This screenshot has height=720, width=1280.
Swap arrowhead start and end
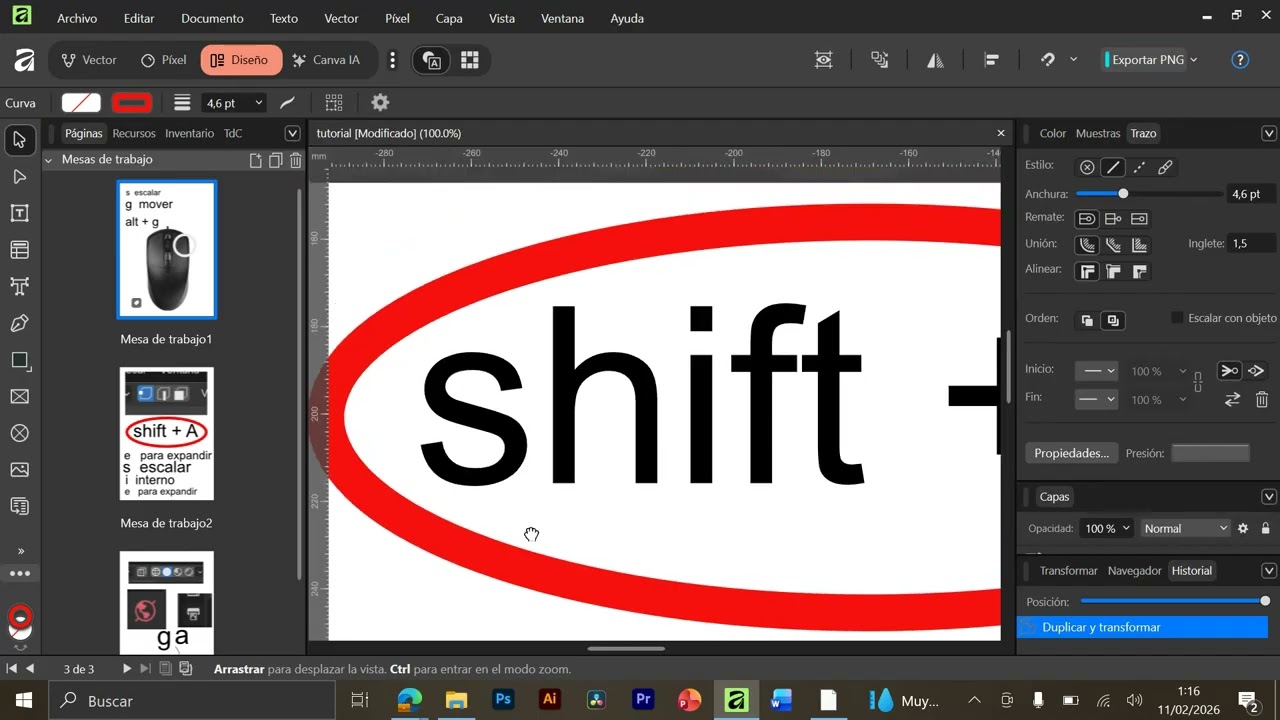point(1232,399)
